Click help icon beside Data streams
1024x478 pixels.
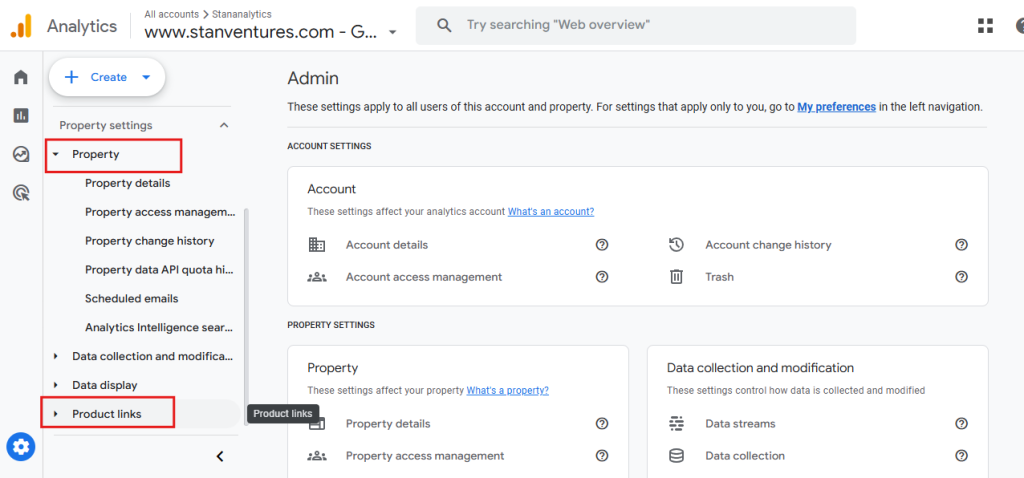point(961,424)
